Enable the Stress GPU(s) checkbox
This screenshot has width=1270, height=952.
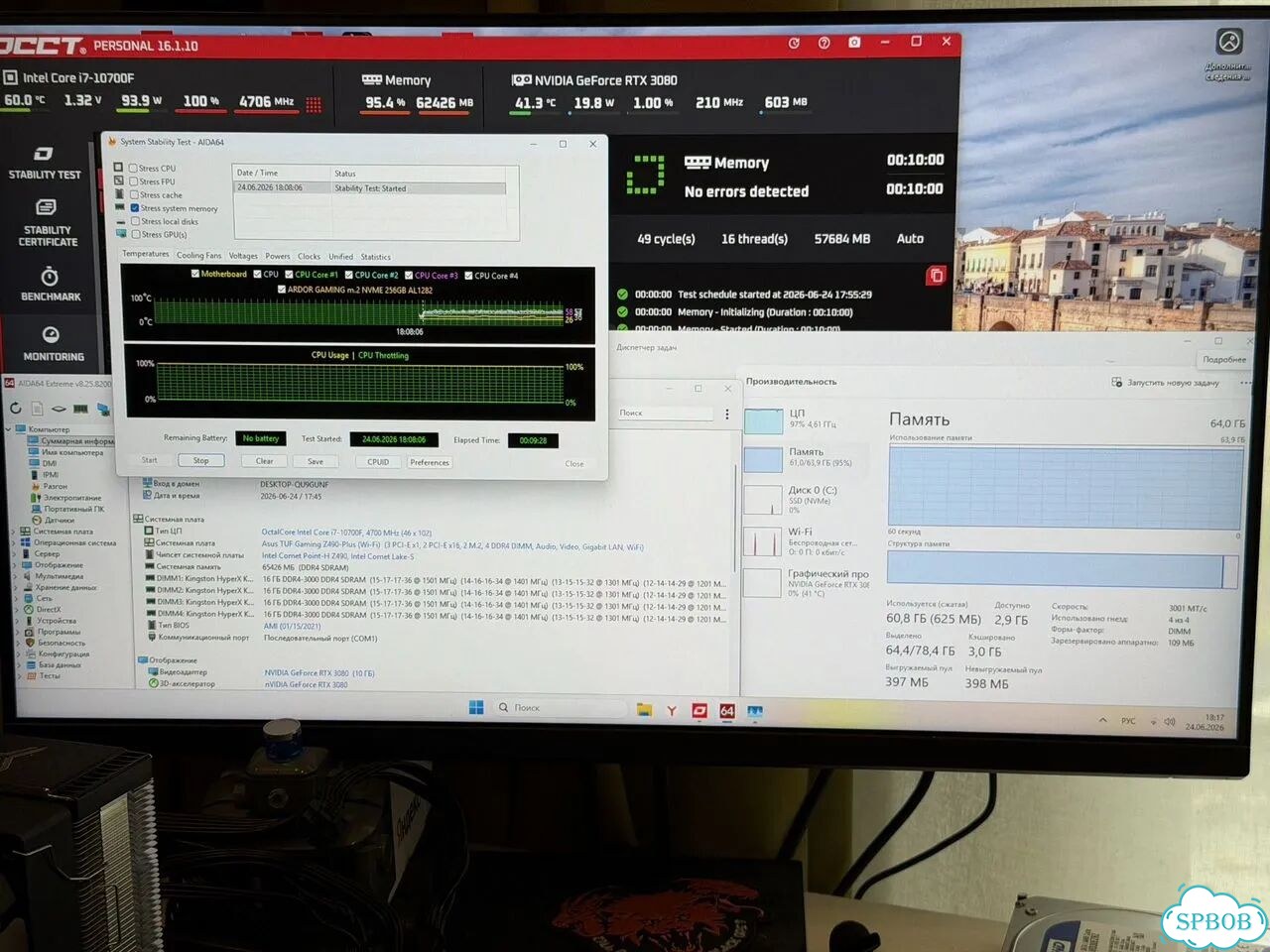(136, 235)
